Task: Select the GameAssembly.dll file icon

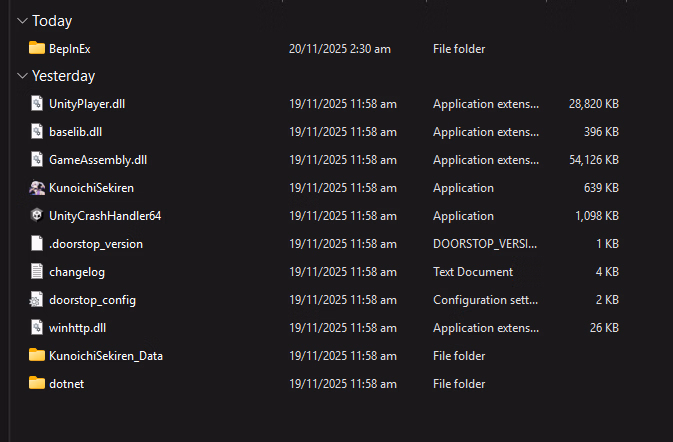Action: [x=37, y=160]
